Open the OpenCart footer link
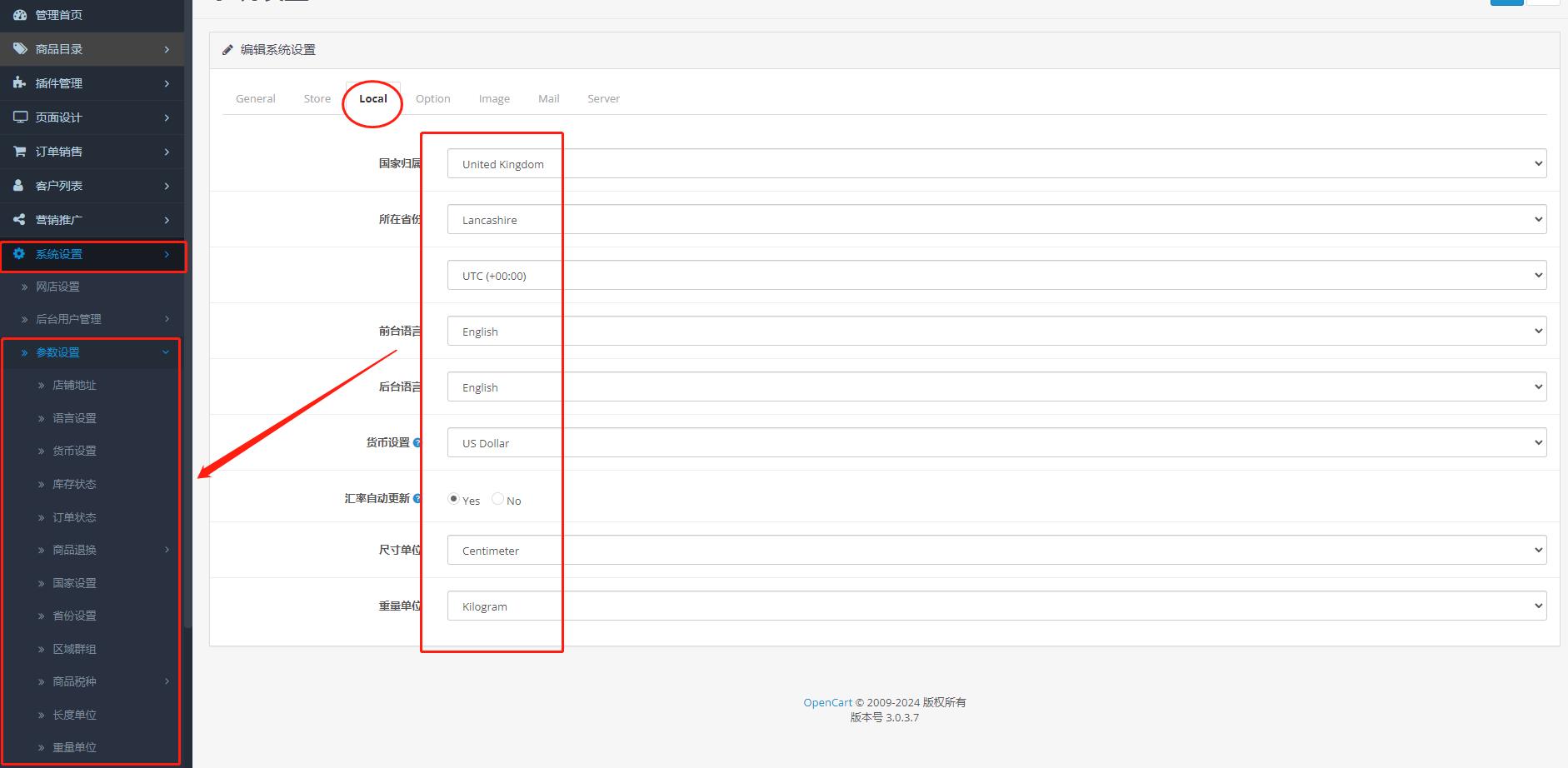 (827, 702)
